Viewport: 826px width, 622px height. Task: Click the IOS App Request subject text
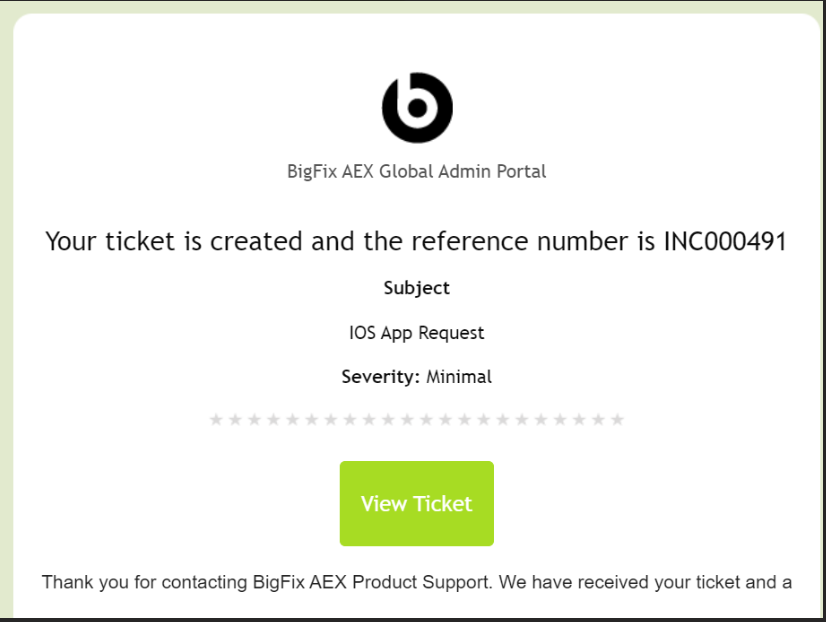pos(417,333)
